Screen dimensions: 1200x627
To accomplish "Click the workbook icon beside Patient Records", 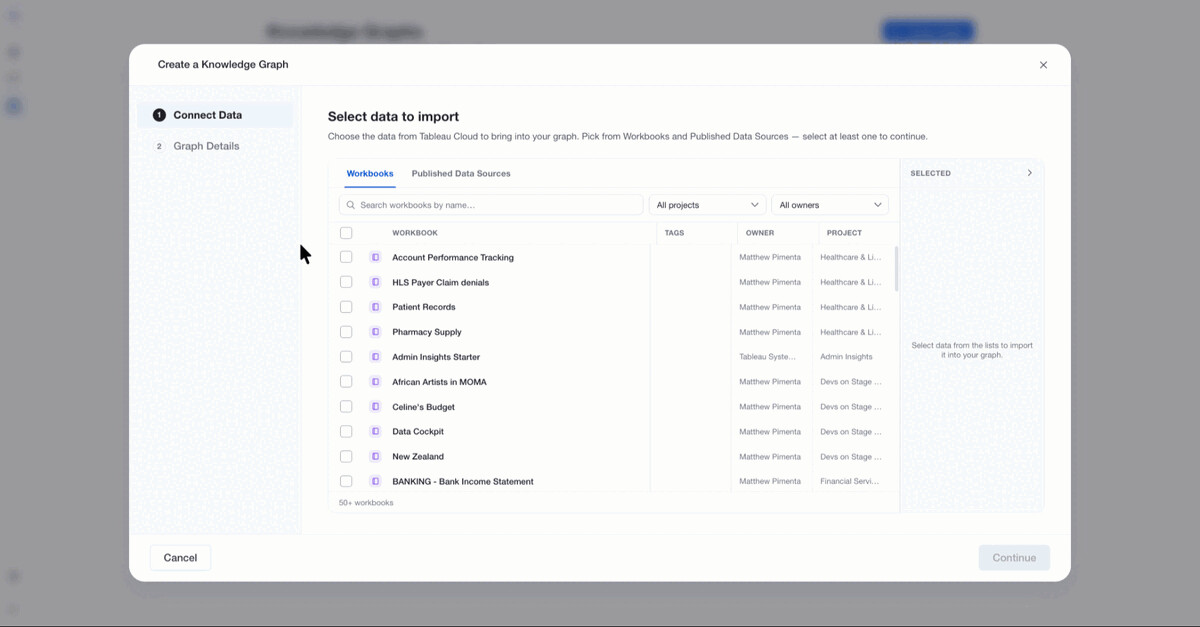I will [376, 307].
